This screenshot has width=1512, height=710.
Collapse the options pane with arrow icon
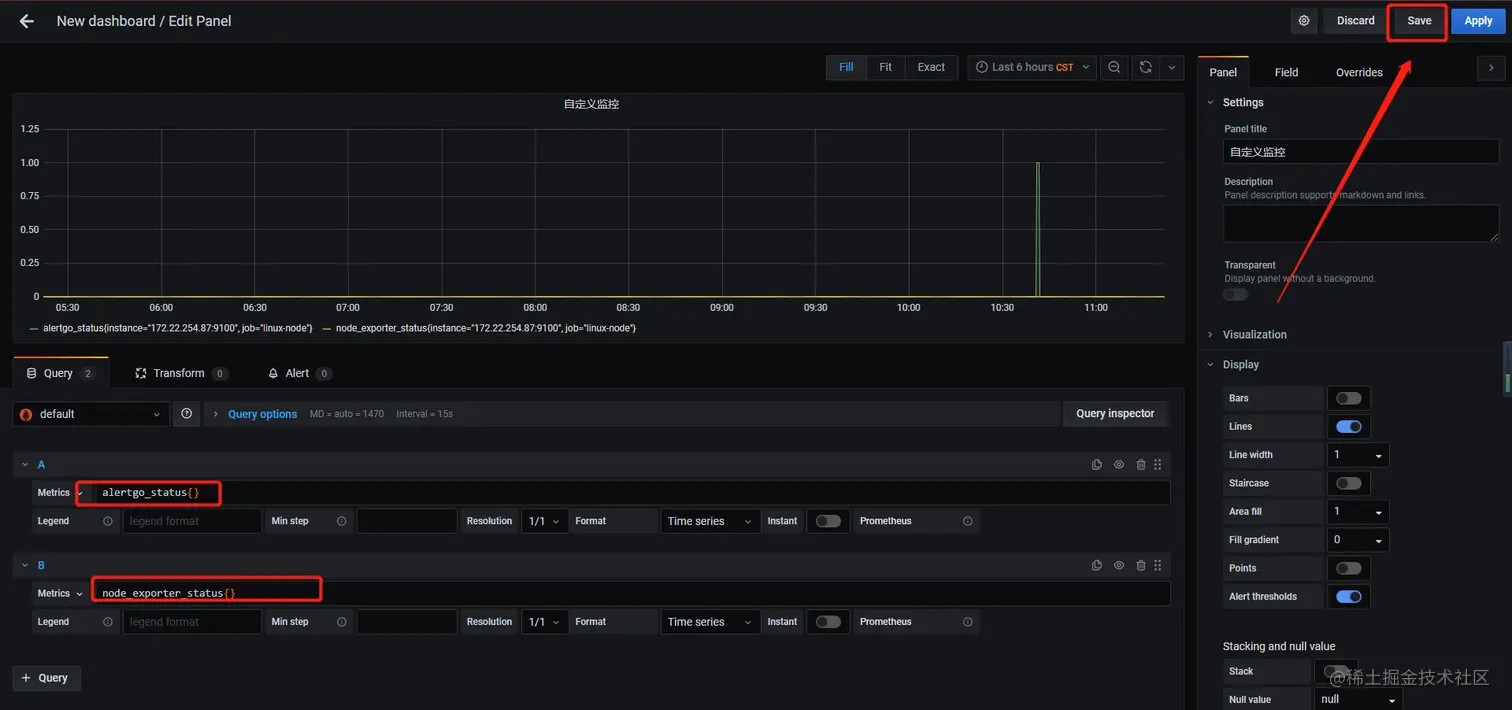(1491, 68)
